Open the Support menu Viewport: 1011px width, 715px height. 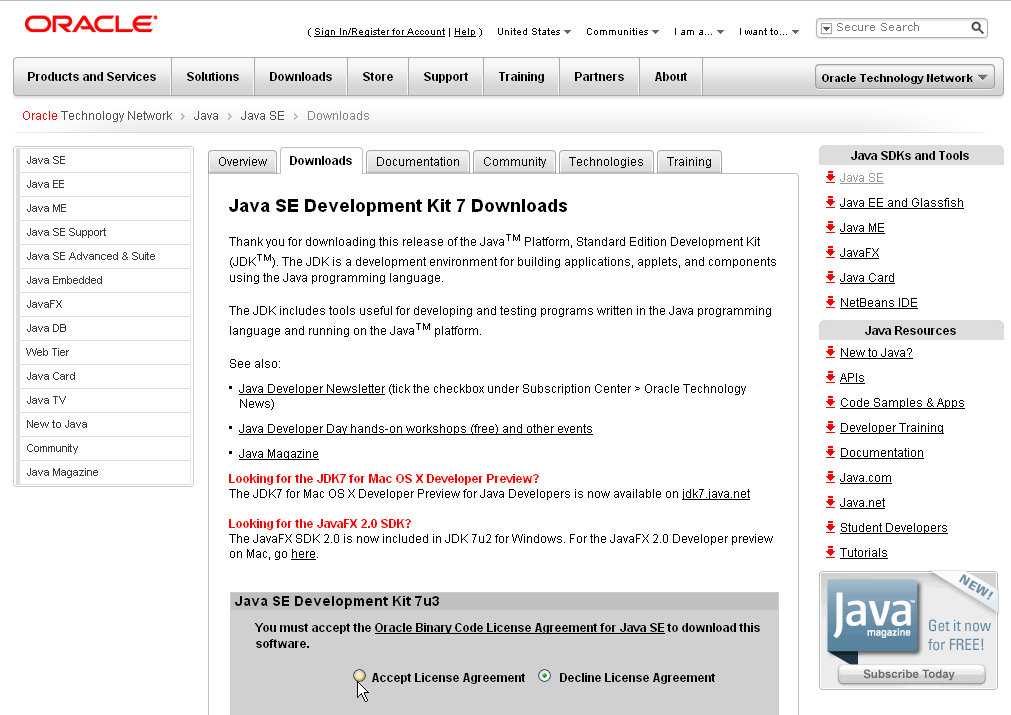click(x=446, y=77)
